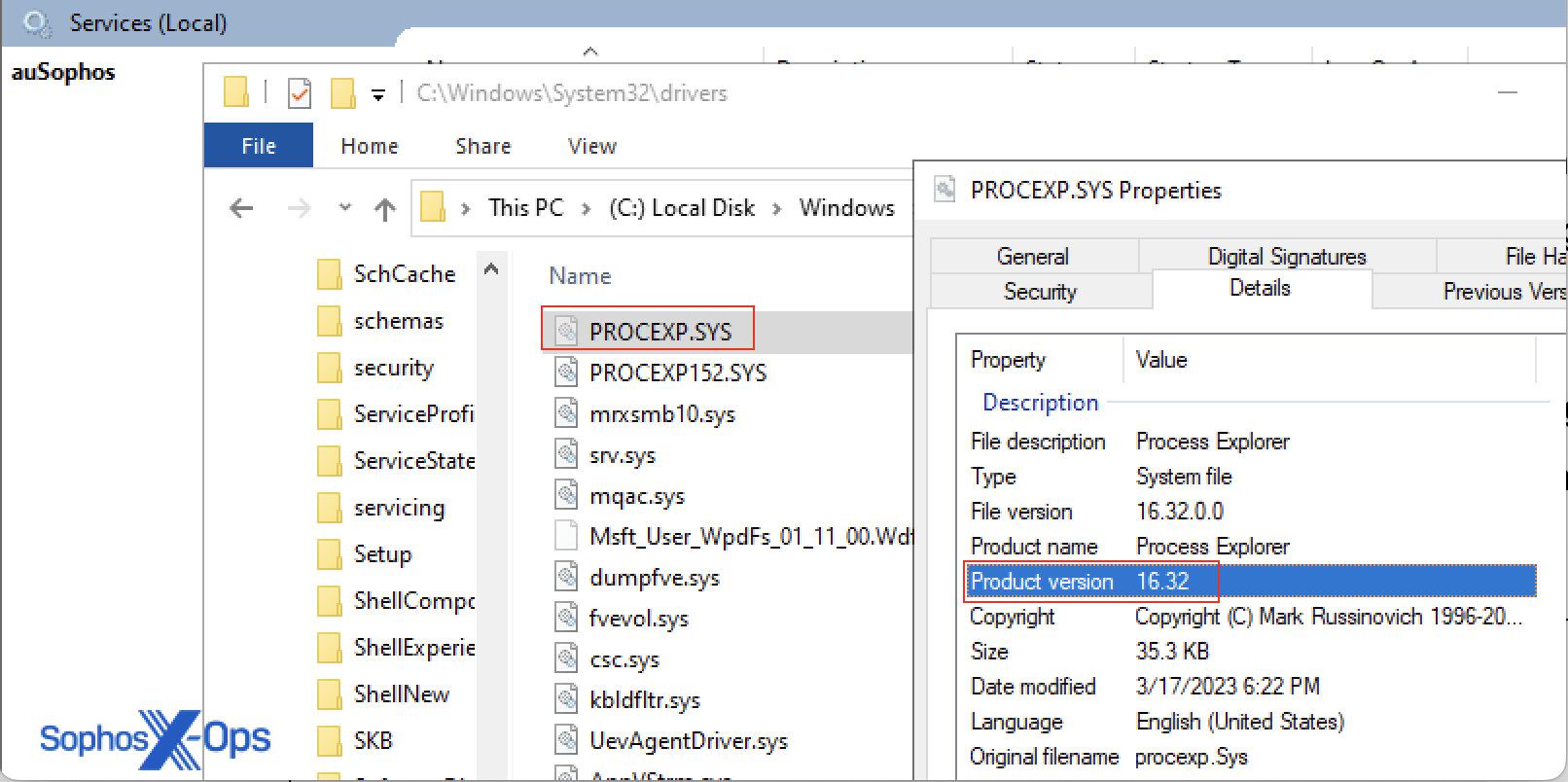Click the navigation pane scroll up arrow

491,269
